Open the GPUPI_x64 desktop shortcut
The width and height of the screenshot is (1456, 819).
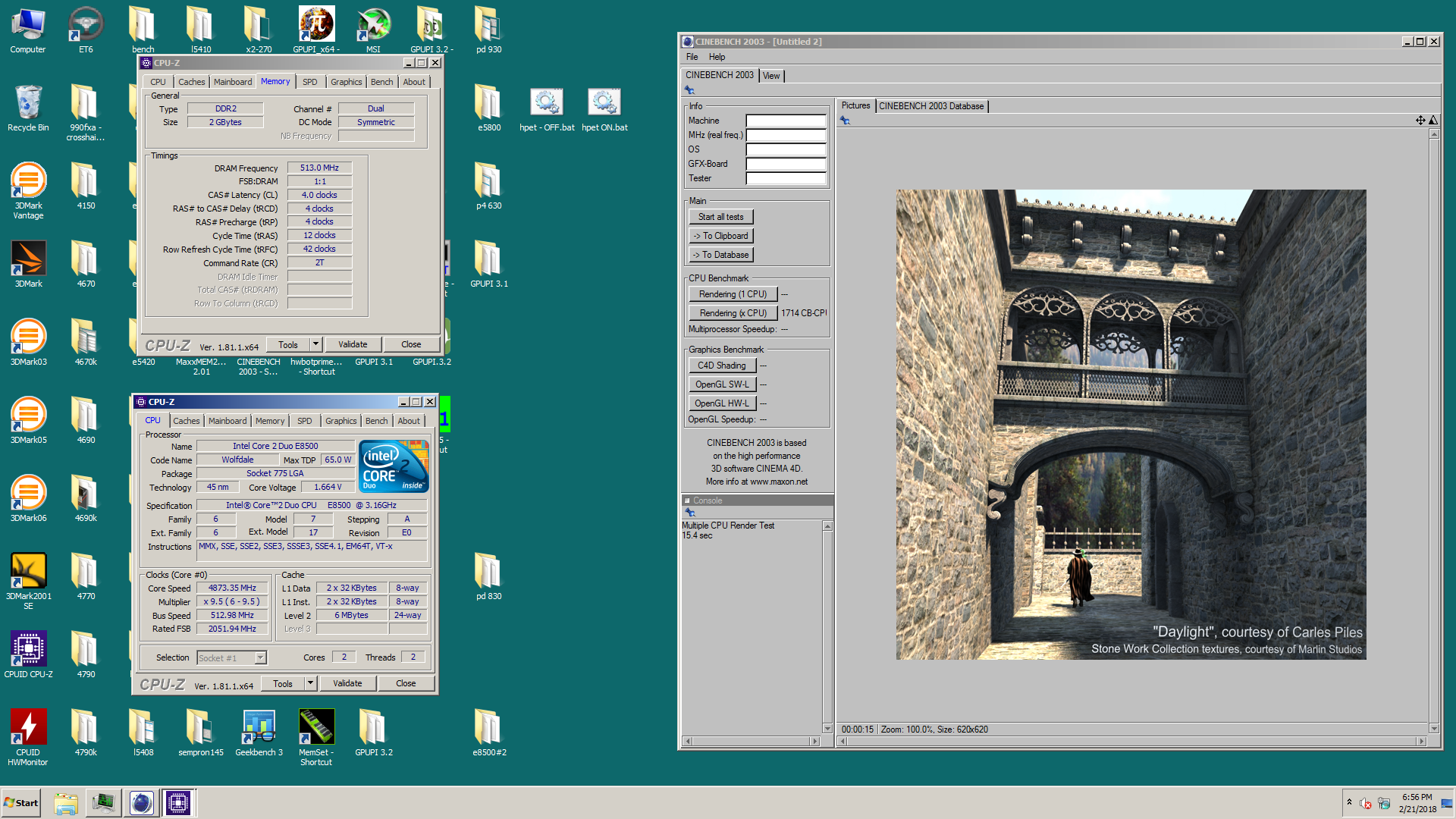pyautogui.click(x=316, y=30)
